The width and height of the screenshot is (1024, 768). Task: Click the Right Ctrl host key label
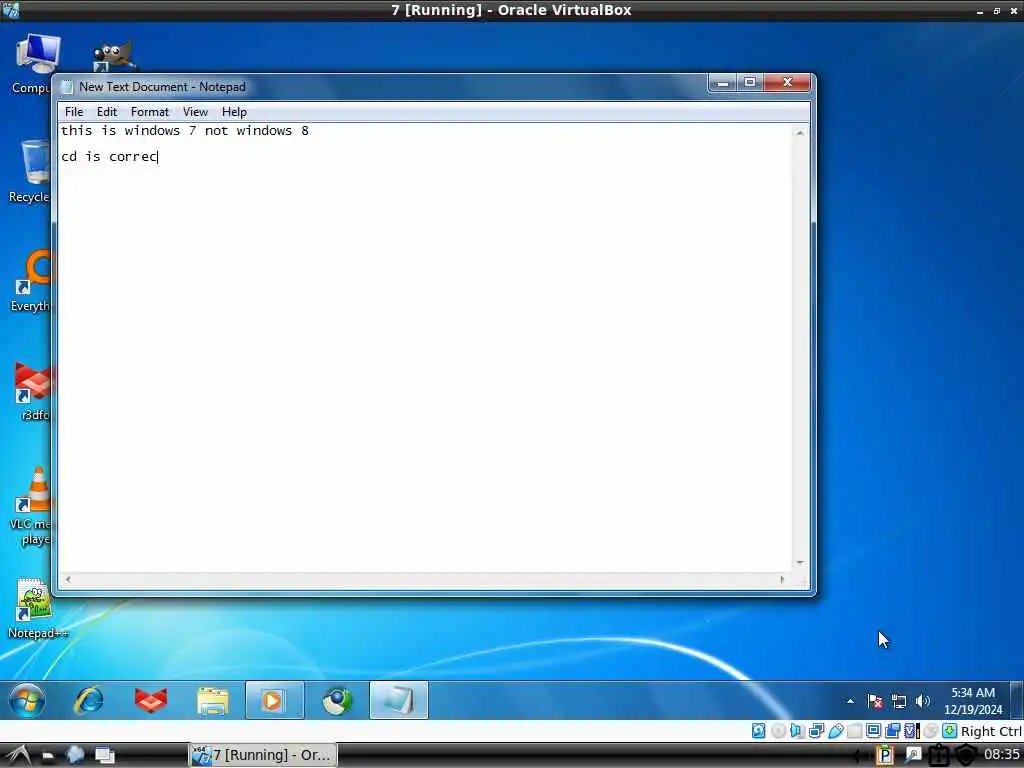click(991, 731)
